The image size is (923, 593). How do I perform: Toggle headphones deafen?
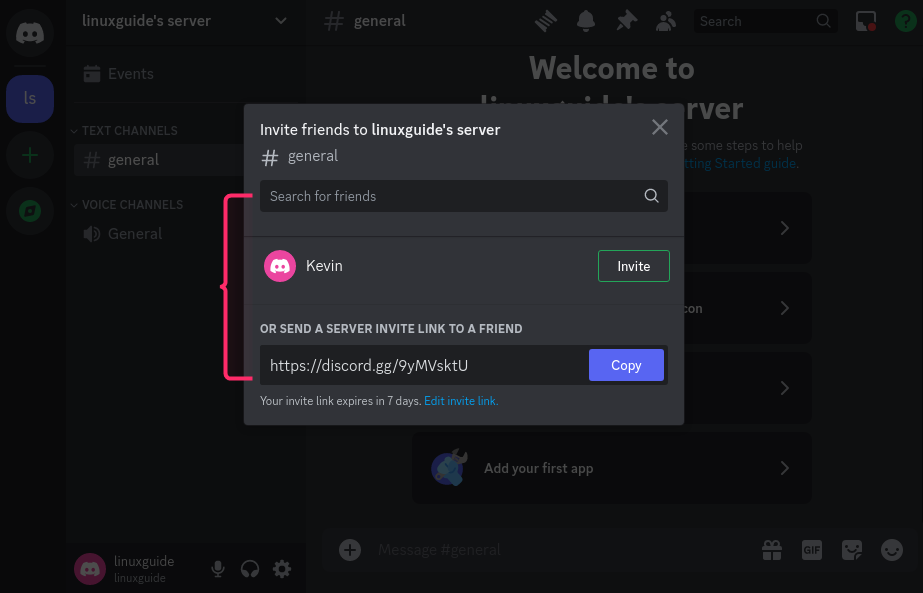pos(250,569)
